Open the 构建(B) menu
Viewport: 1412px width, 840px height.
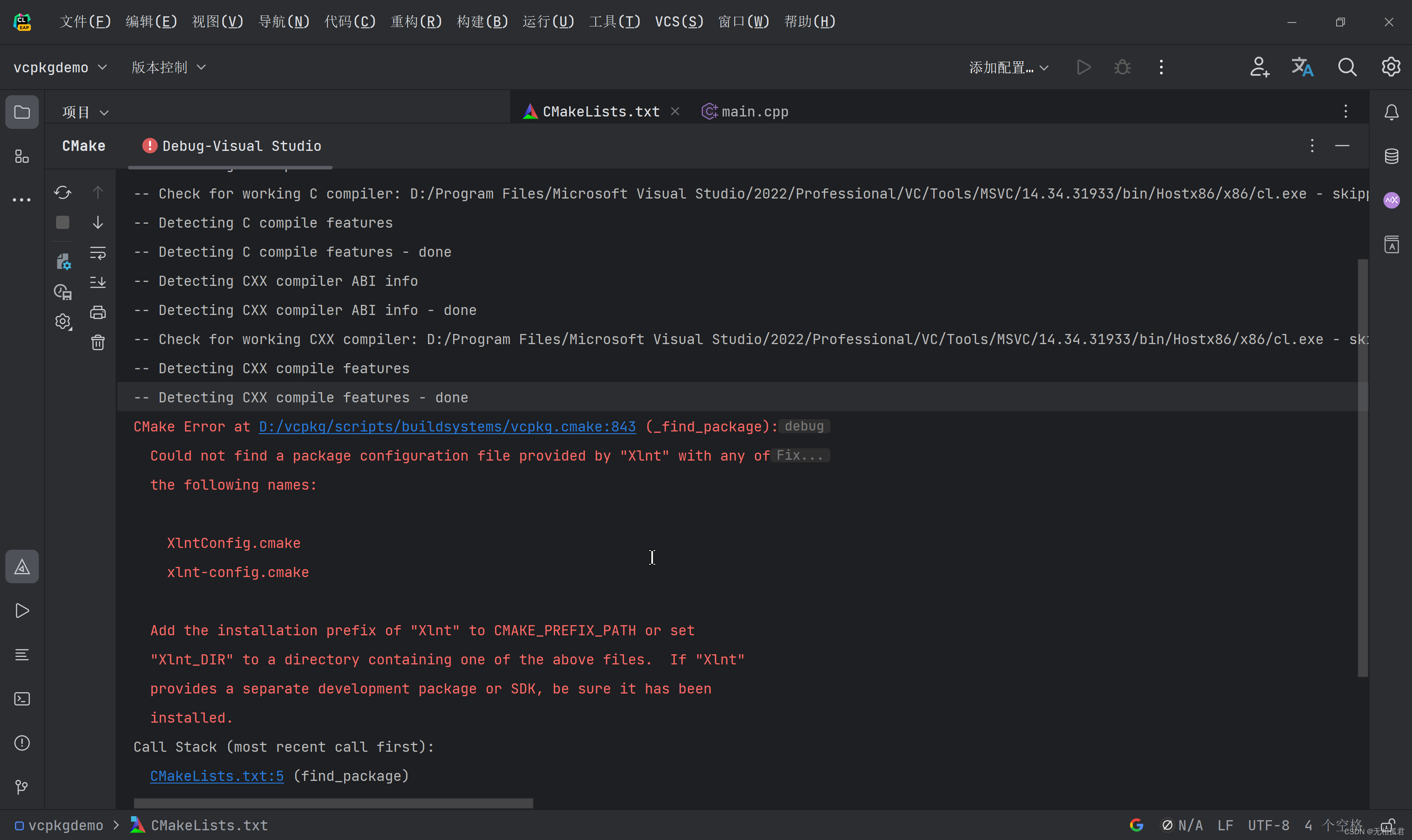point(482,22)
